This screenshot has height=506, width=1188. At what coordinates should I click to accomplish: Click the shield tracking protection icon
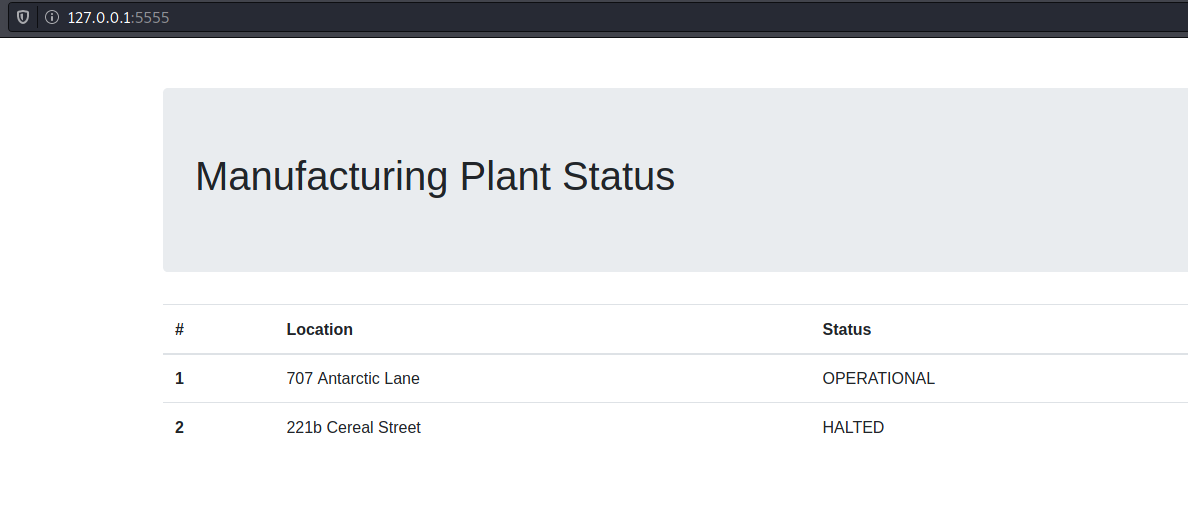pos(23,17)
